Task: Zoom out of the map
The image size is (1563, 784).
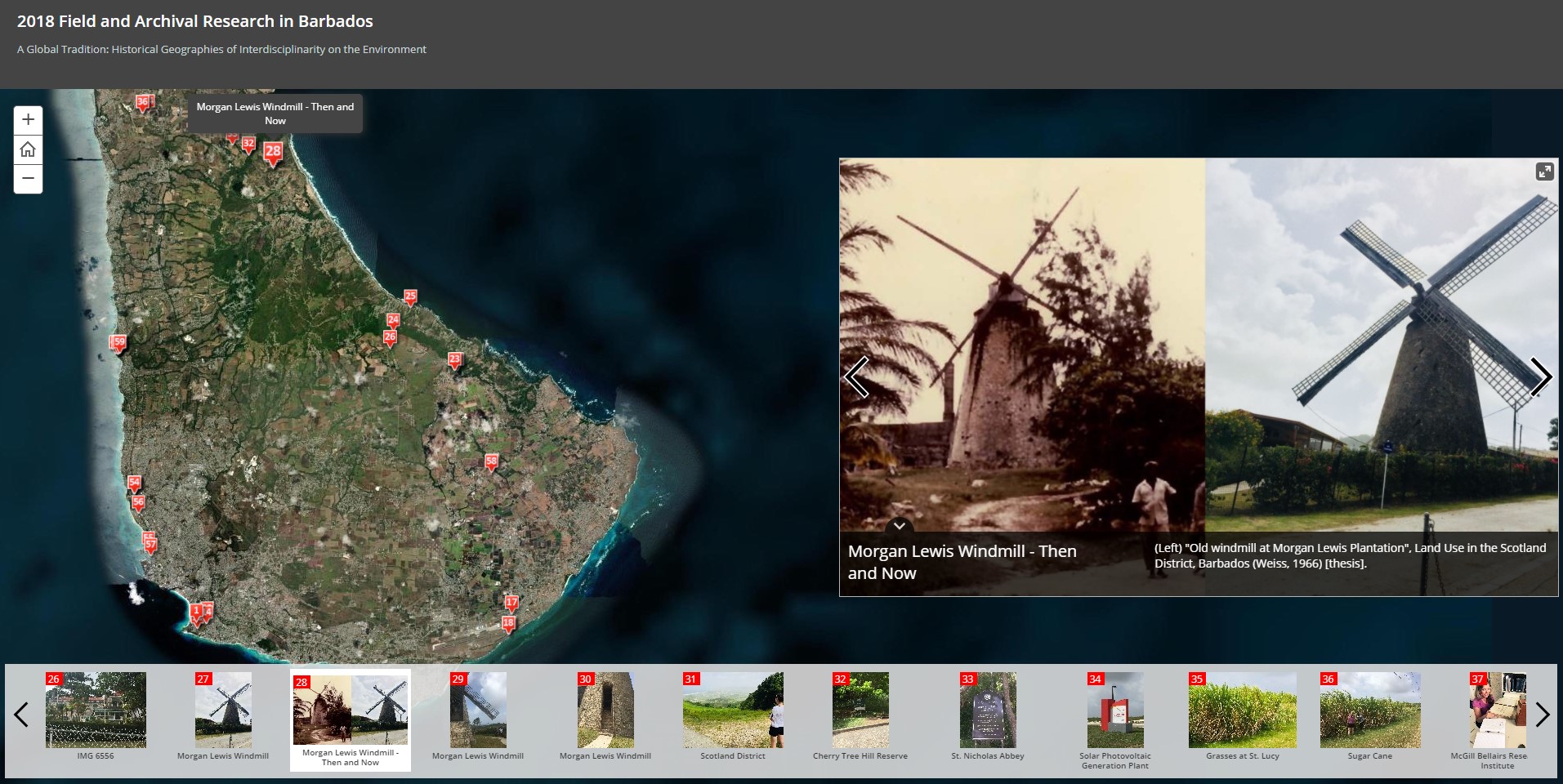Action: tap(28, 178)
